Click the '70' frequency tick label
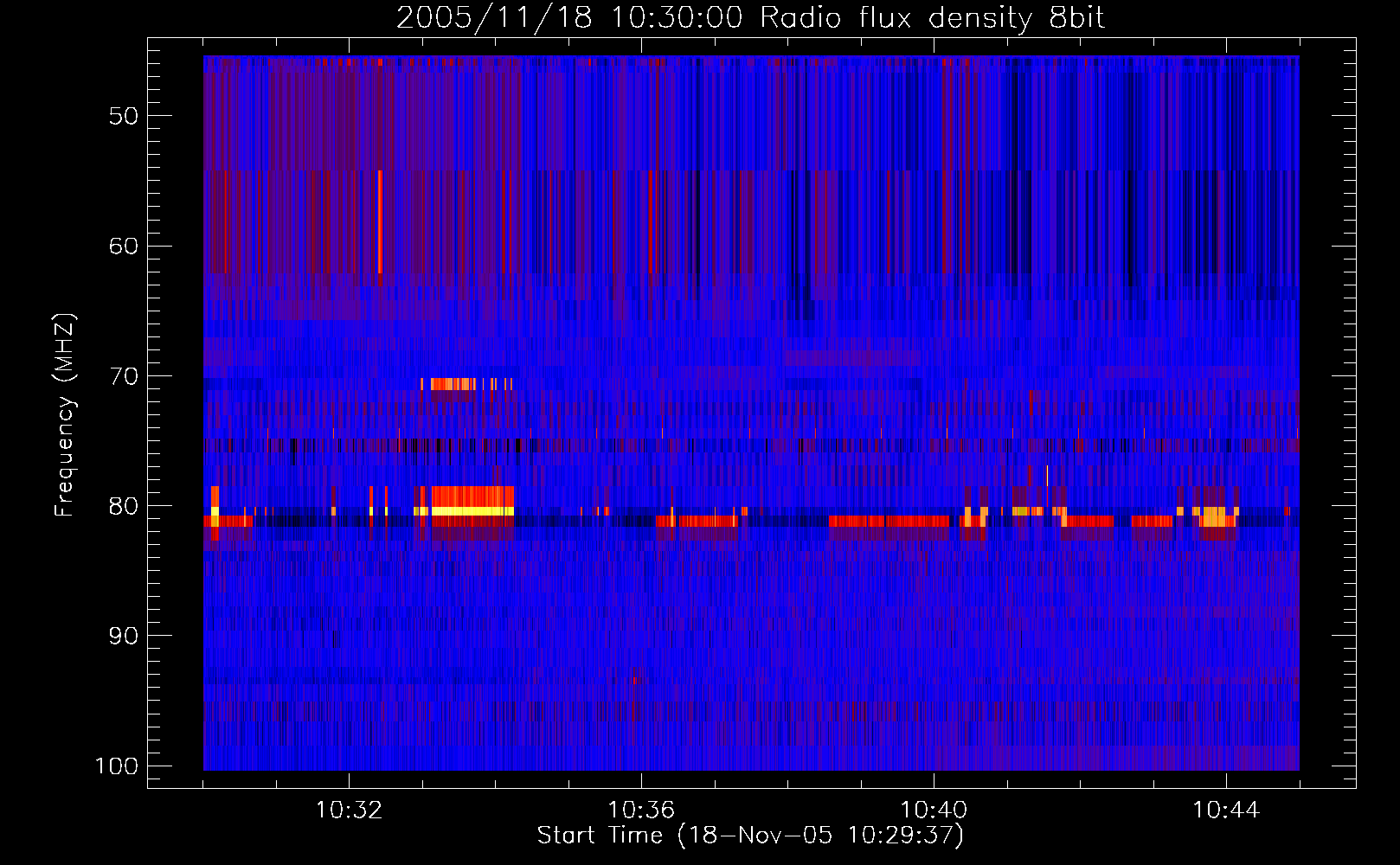This screenshot has width=1400, height=865. (x=124, y=376)
